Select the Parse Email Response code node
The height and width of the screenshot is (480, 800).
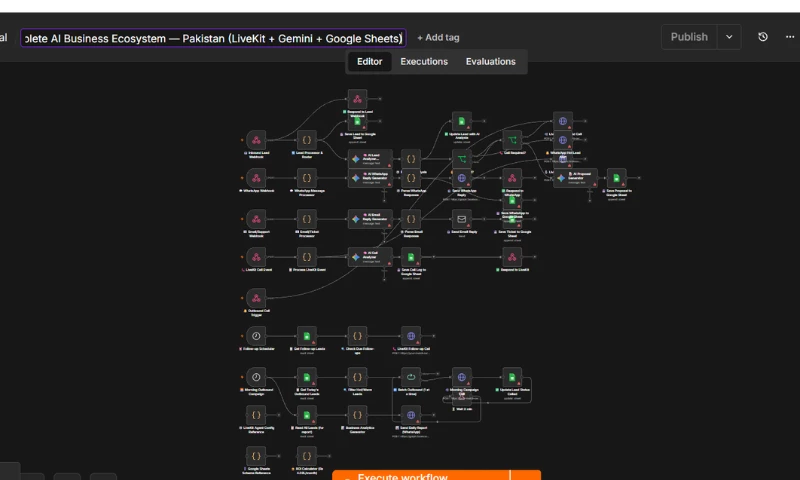point(411,219)
